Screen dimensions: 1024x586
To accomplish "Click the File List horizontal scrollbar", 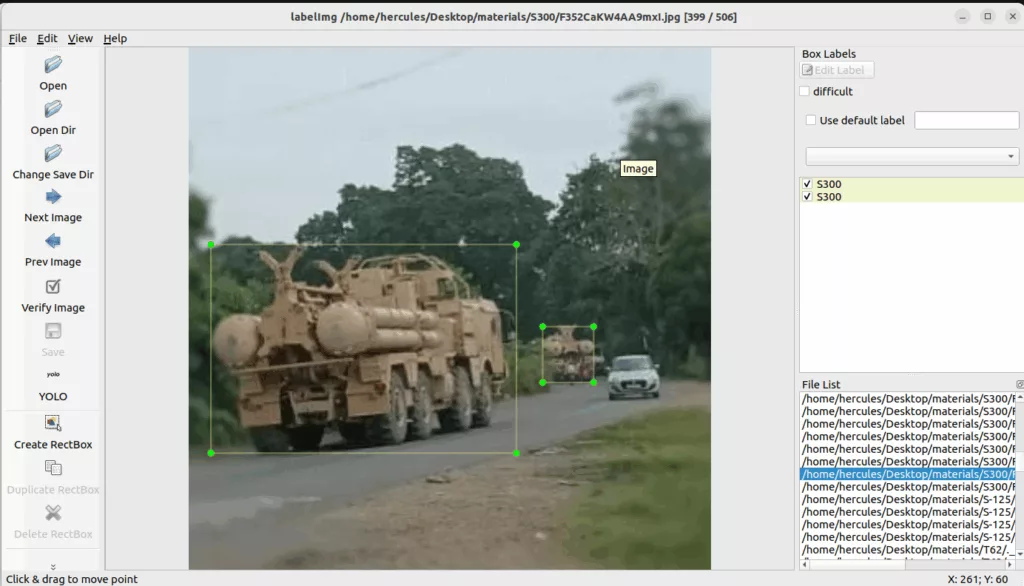I will (x=907, y=564).
